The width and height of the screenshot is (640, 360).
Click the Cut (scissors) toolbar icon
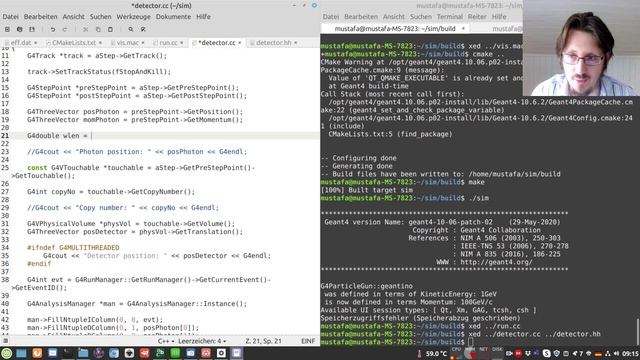coord(85,29)
